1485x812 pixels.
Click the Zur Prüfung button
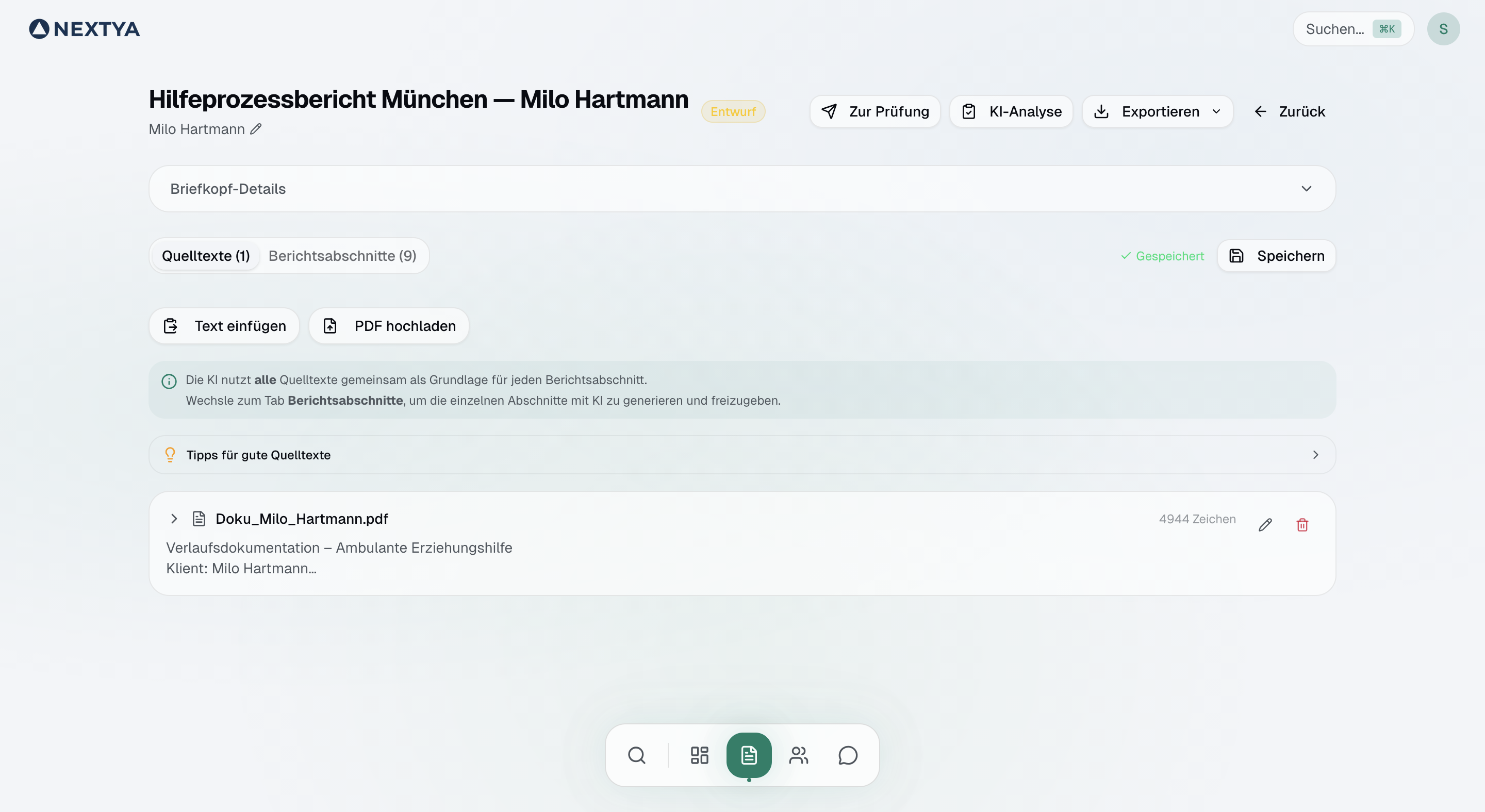874,111
